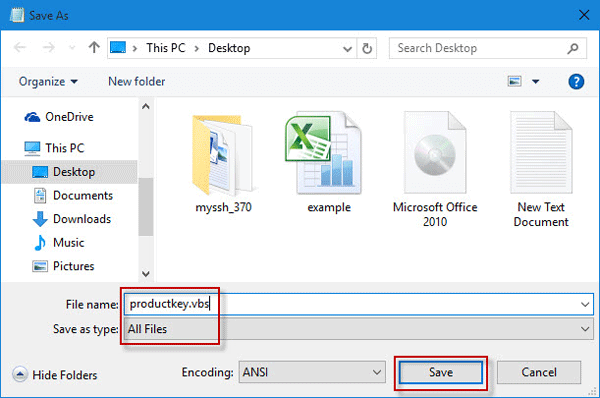
Task: Open the Organize menu
Action: point(48,82)
